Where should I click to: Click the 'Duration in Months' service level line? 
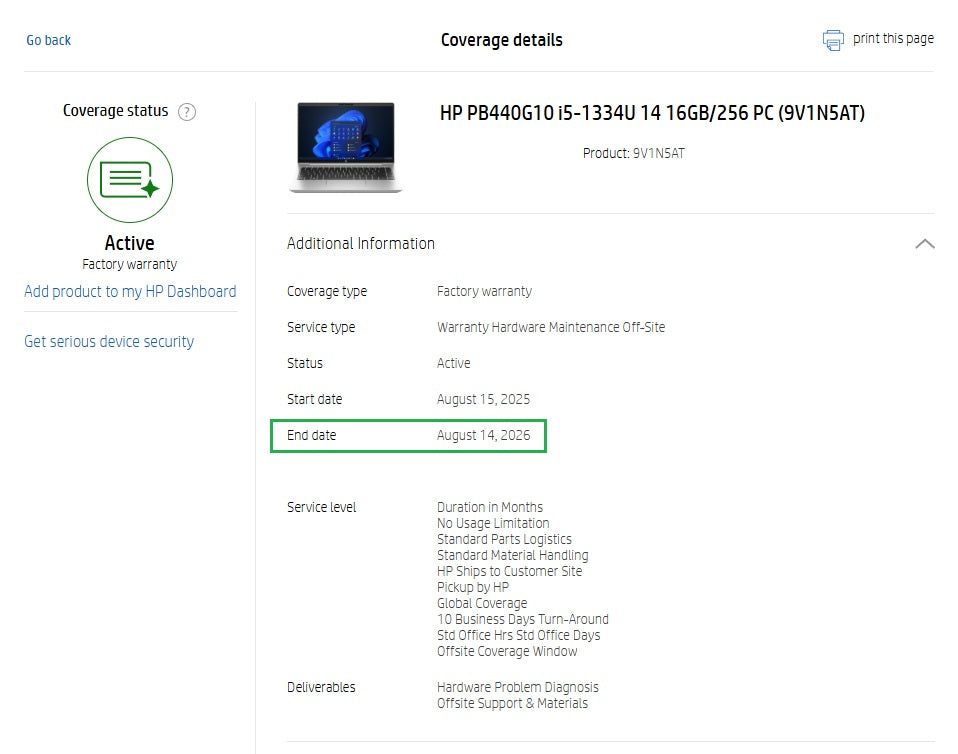tap(489, 507)
